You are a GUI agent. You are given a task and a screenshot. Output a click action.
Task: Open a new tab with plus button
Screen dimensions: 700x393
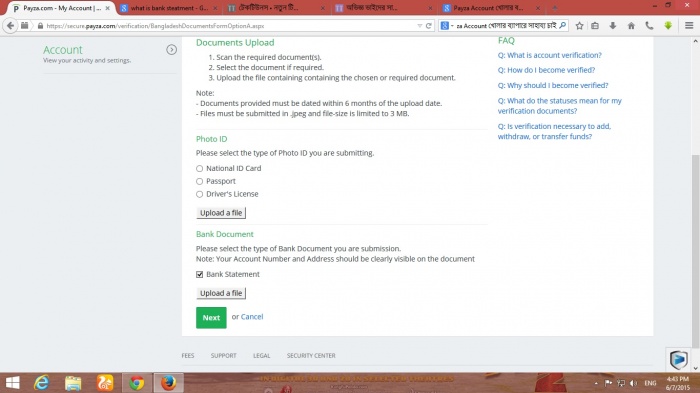click(x=555, y=8)
